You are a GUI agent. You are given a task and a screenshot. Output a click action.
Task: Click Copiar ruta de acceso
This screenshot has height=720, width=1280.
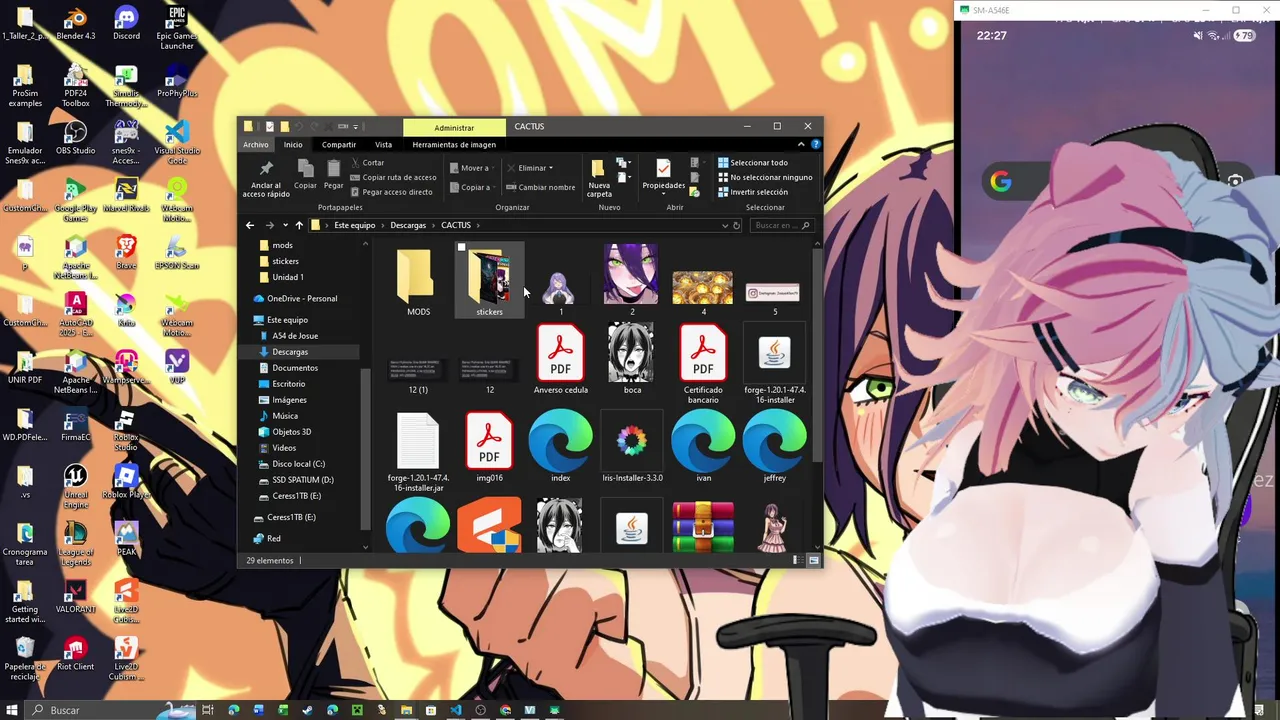point(392,177)
